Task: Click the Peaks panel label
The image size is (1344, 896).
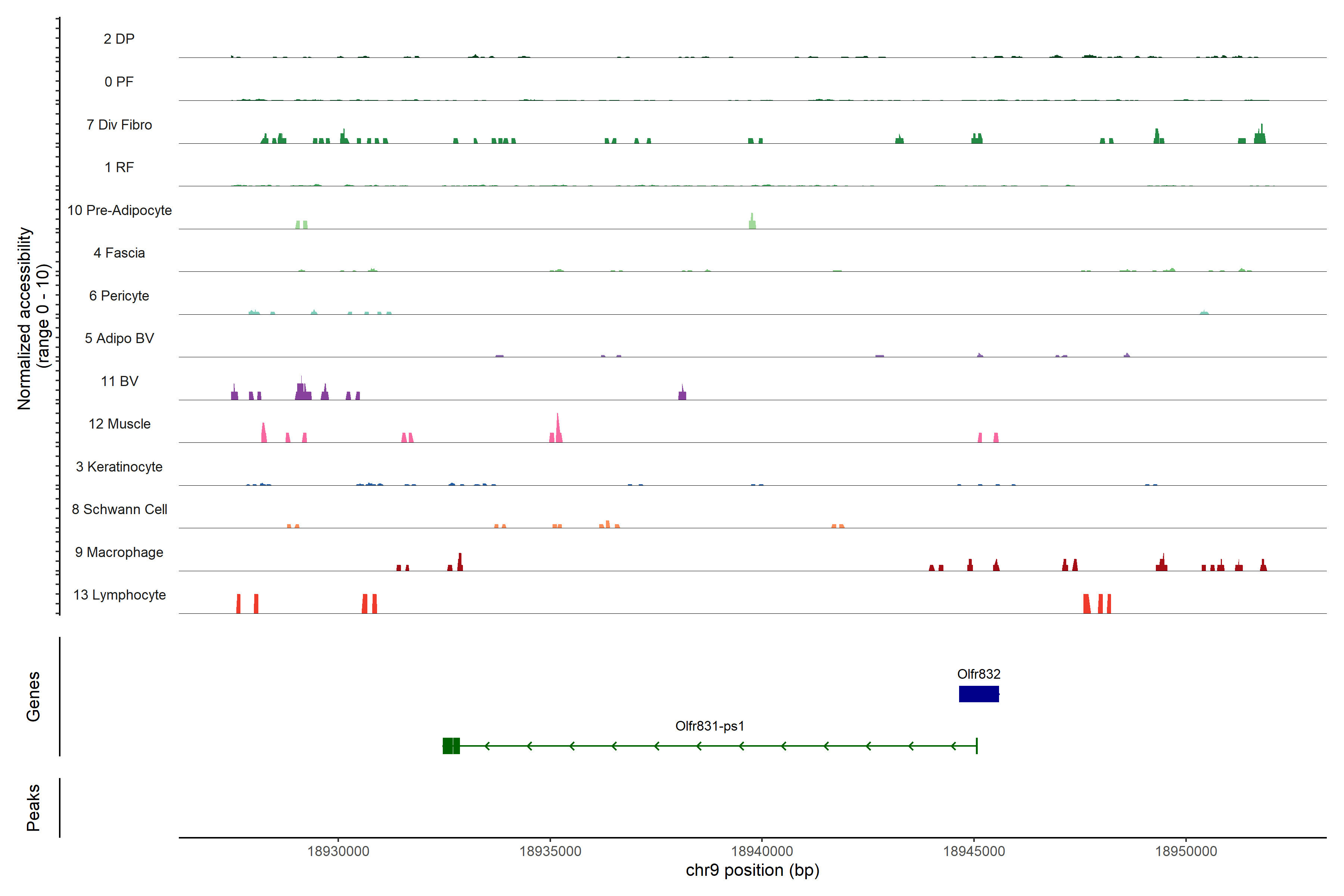Action: click(33, 807)
